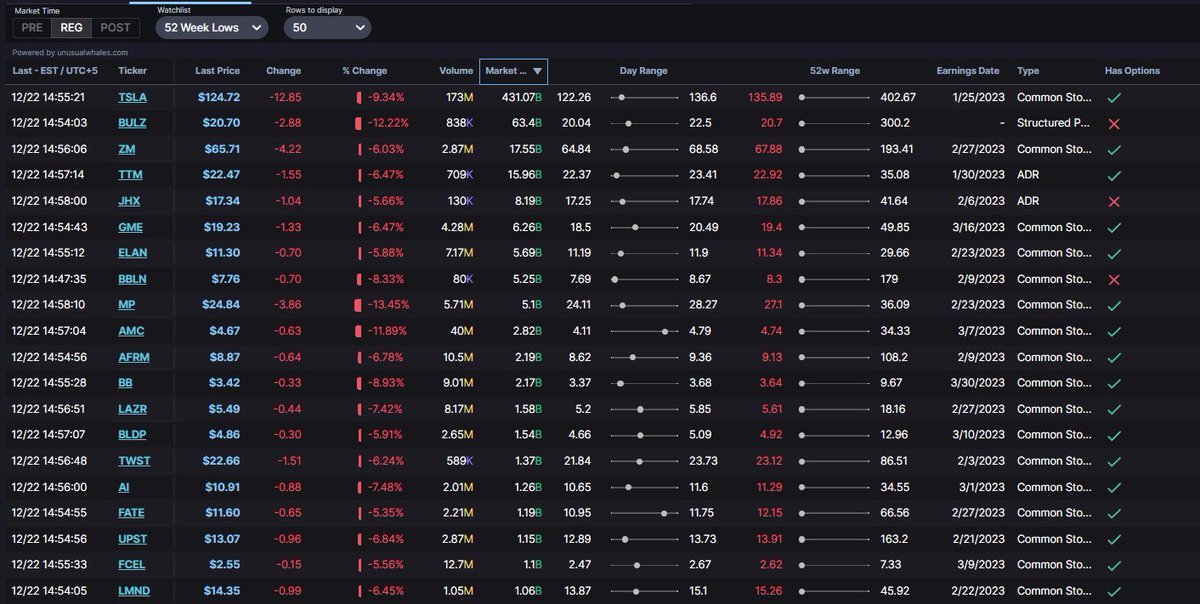The width and height of the screenshot is (1200, 604).
Task: Open the ZM ticker link
Action: (126, 149)
